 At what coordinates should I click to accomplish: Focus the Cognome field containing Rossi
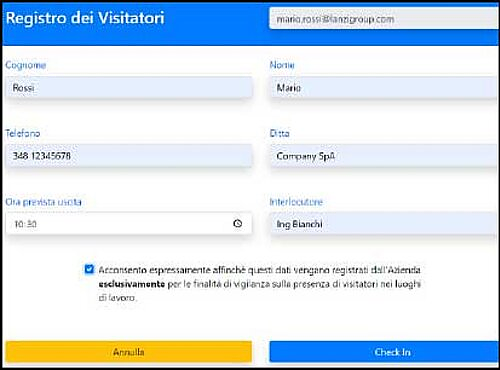(x=129, y=88)
